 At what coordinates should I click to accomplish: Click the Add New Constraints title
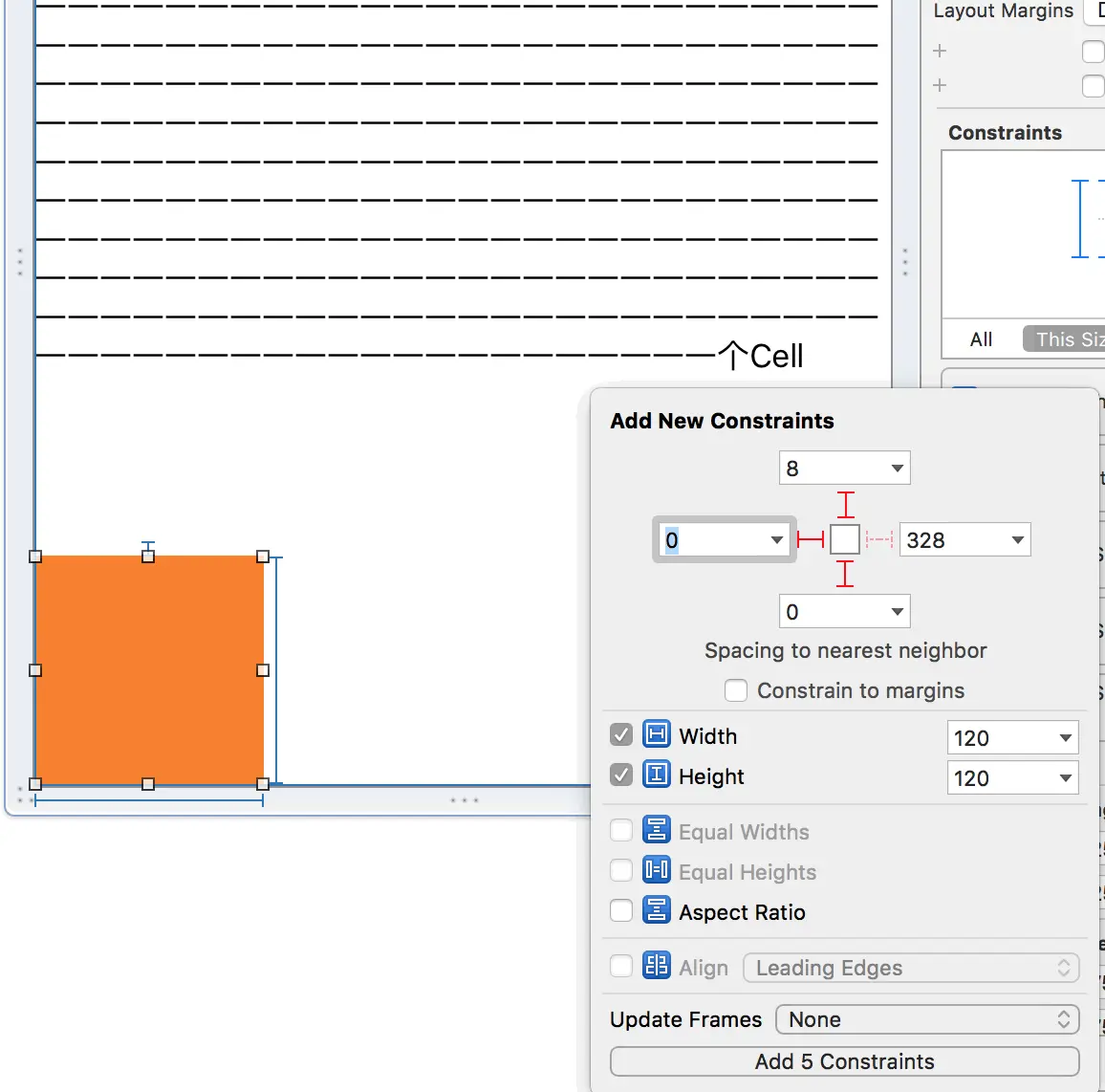[722, 421]
